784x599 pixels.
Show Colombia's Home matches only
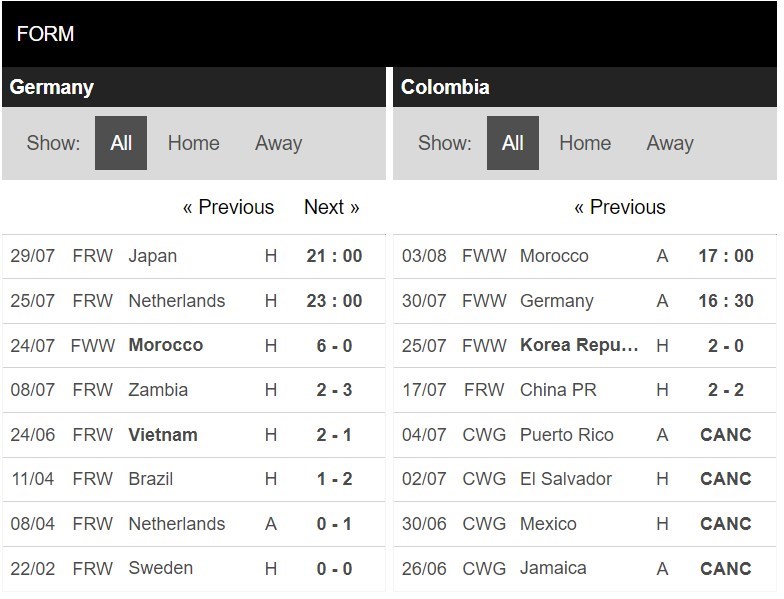point(585,143)
